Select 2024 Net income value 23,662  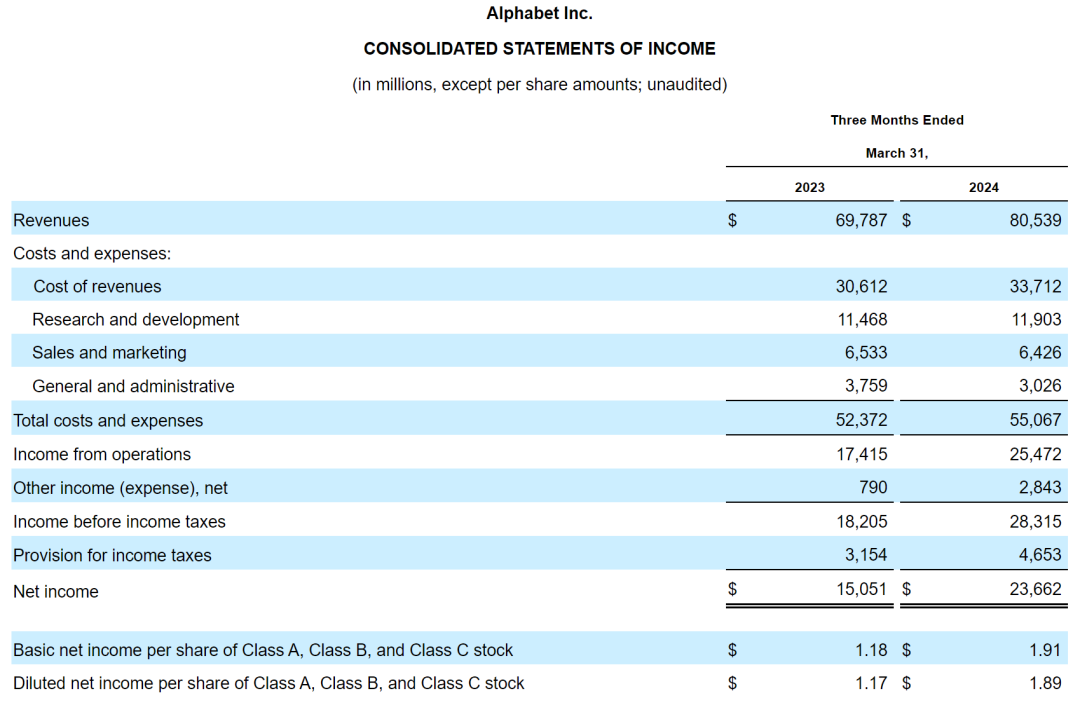pyautogui.click(x=1035, y=590)
